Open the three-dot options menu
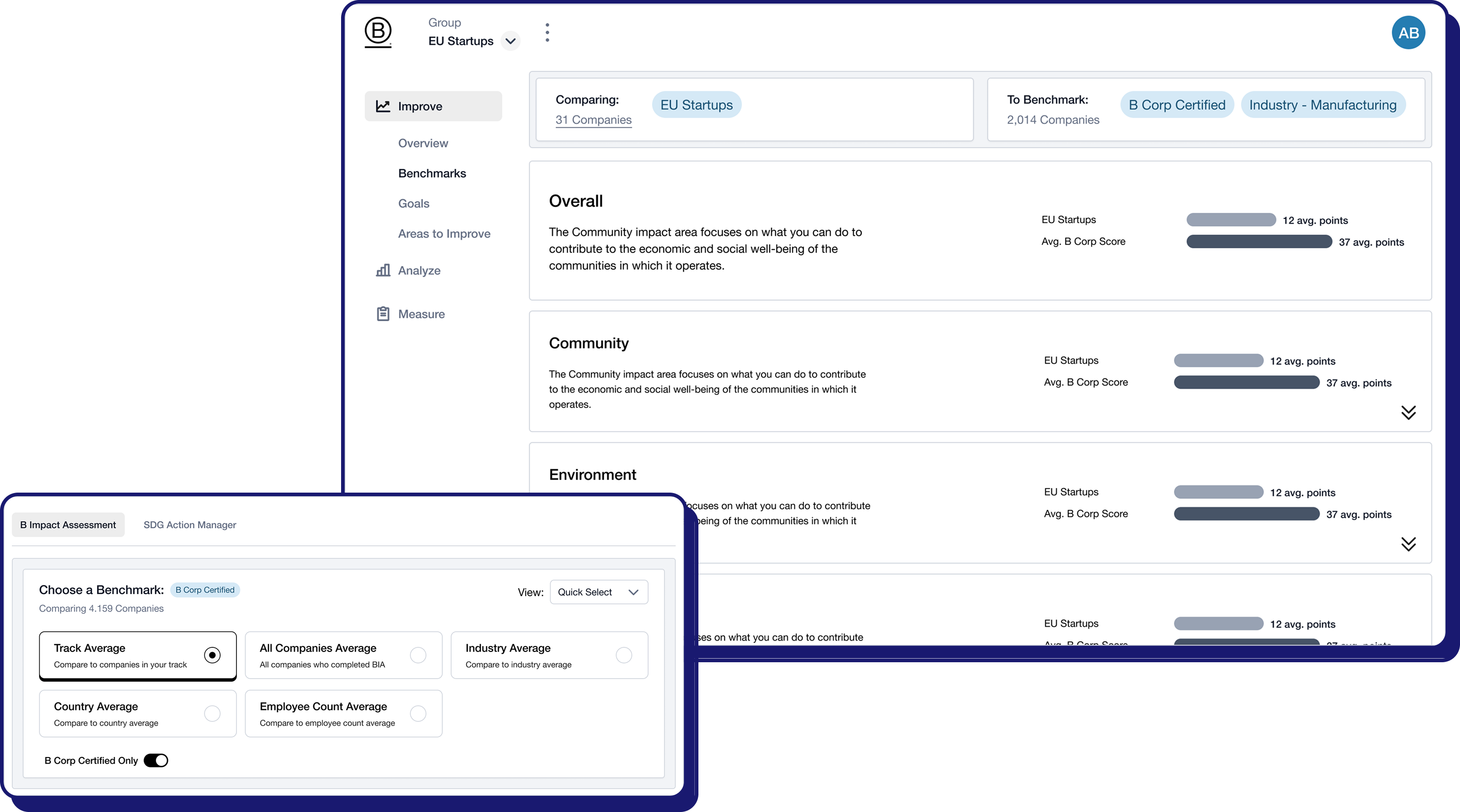The image size is (1460, 812). pos(547,32)
